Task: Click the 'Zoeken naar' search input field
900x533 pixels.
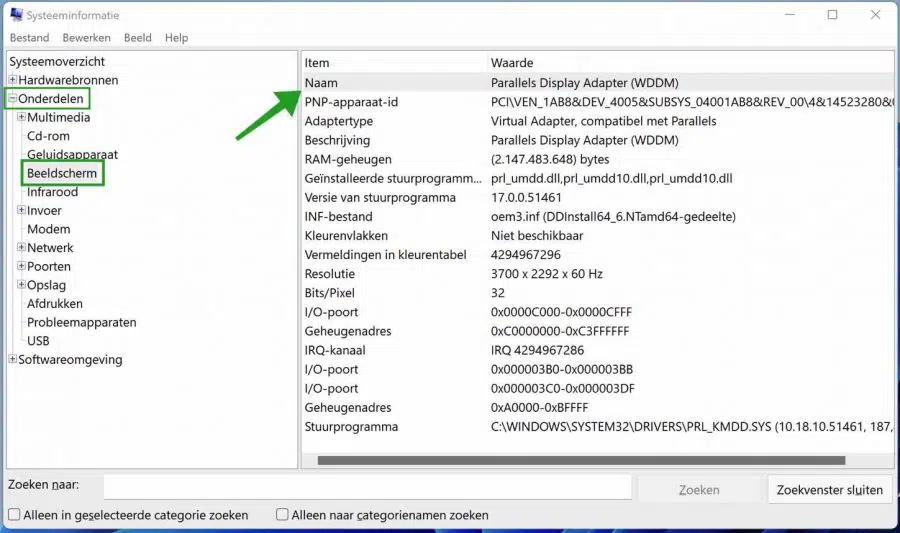Action: [367, 487]
